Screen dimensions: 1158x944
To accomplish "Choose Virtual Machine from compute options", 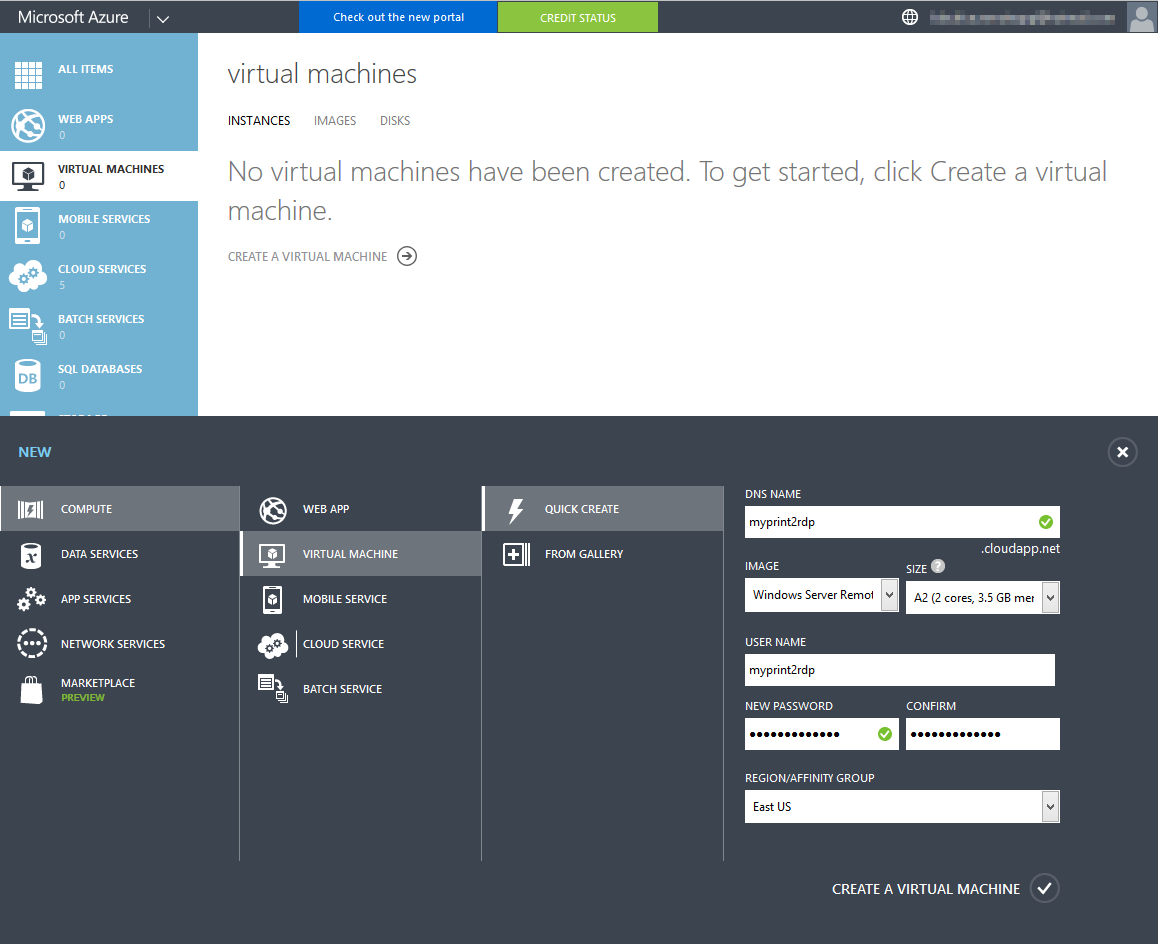I will point(361,554).
